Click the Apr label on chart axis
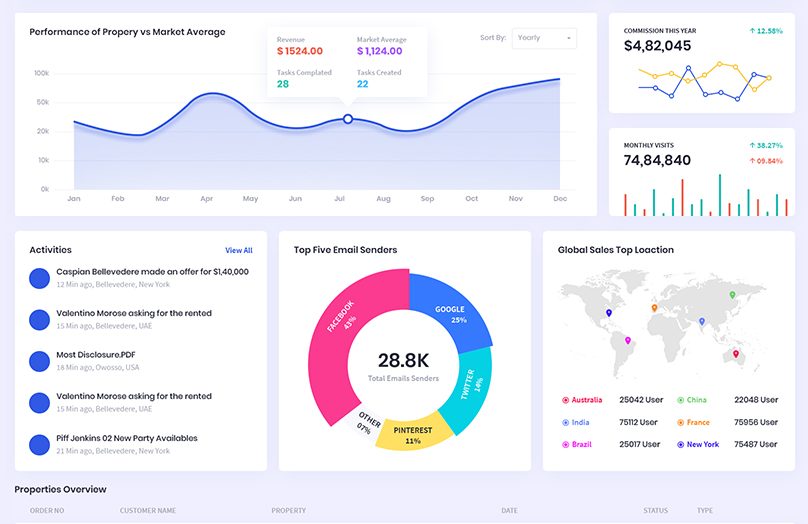This screenshot has height=524, width=808. pos(207,198)
